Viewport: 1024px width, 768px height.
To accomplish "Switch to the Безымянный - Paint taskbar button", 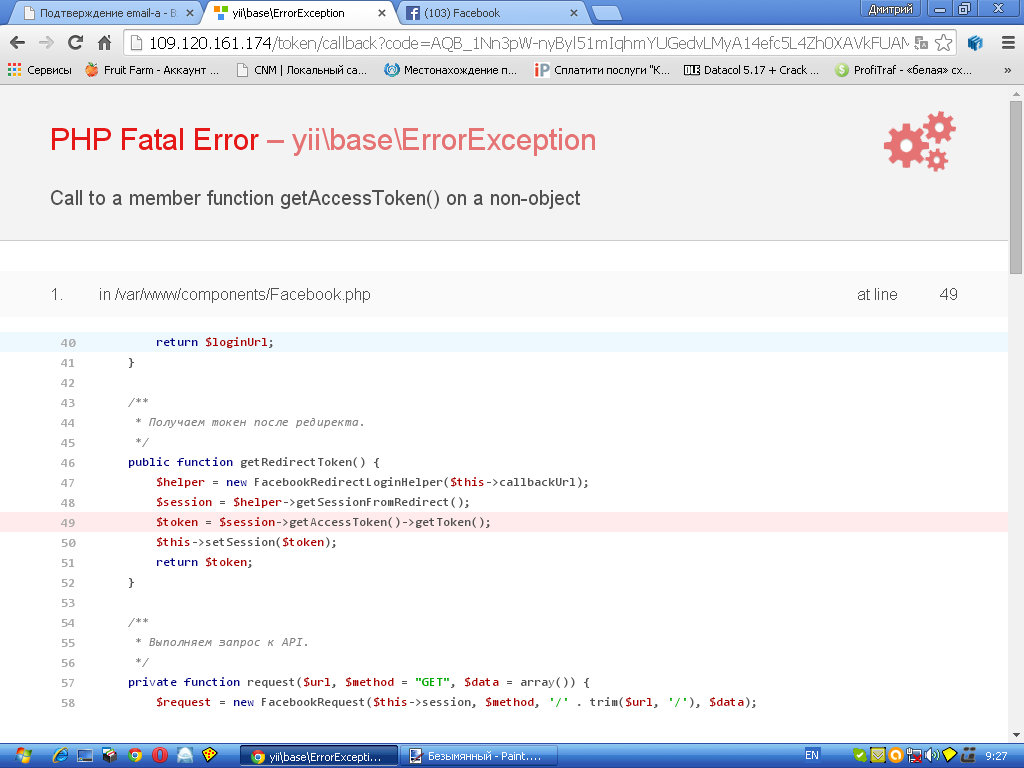I will (x=478, y=756).
